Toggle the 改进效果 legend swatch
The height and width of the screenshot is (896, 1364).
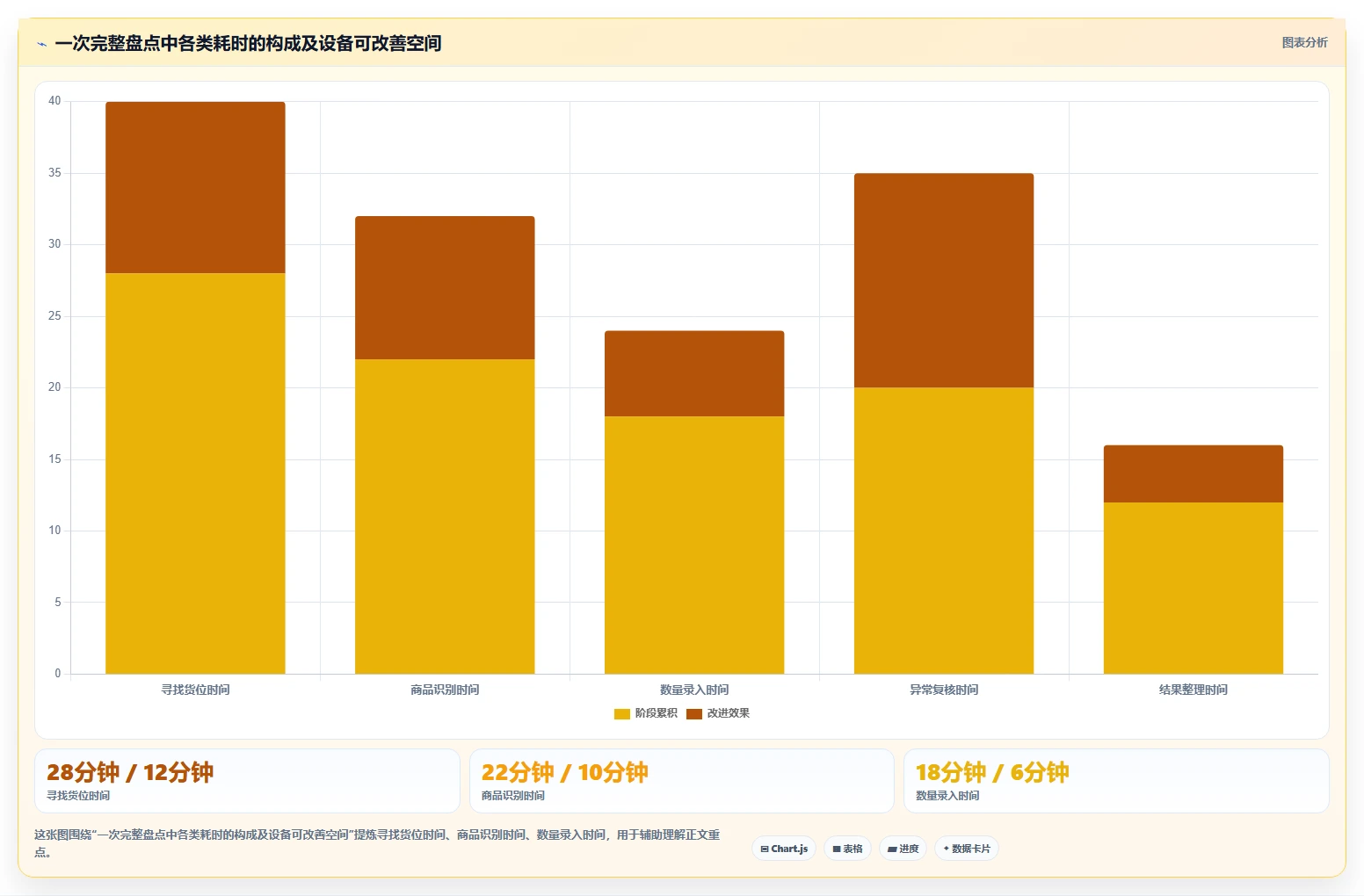[x=694, y=713]
